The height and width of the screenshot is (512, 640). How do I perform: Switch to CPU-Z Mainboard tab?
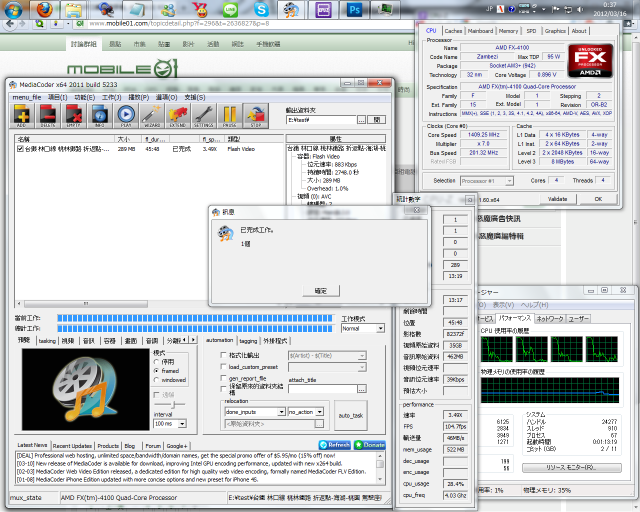click(480, 31)
